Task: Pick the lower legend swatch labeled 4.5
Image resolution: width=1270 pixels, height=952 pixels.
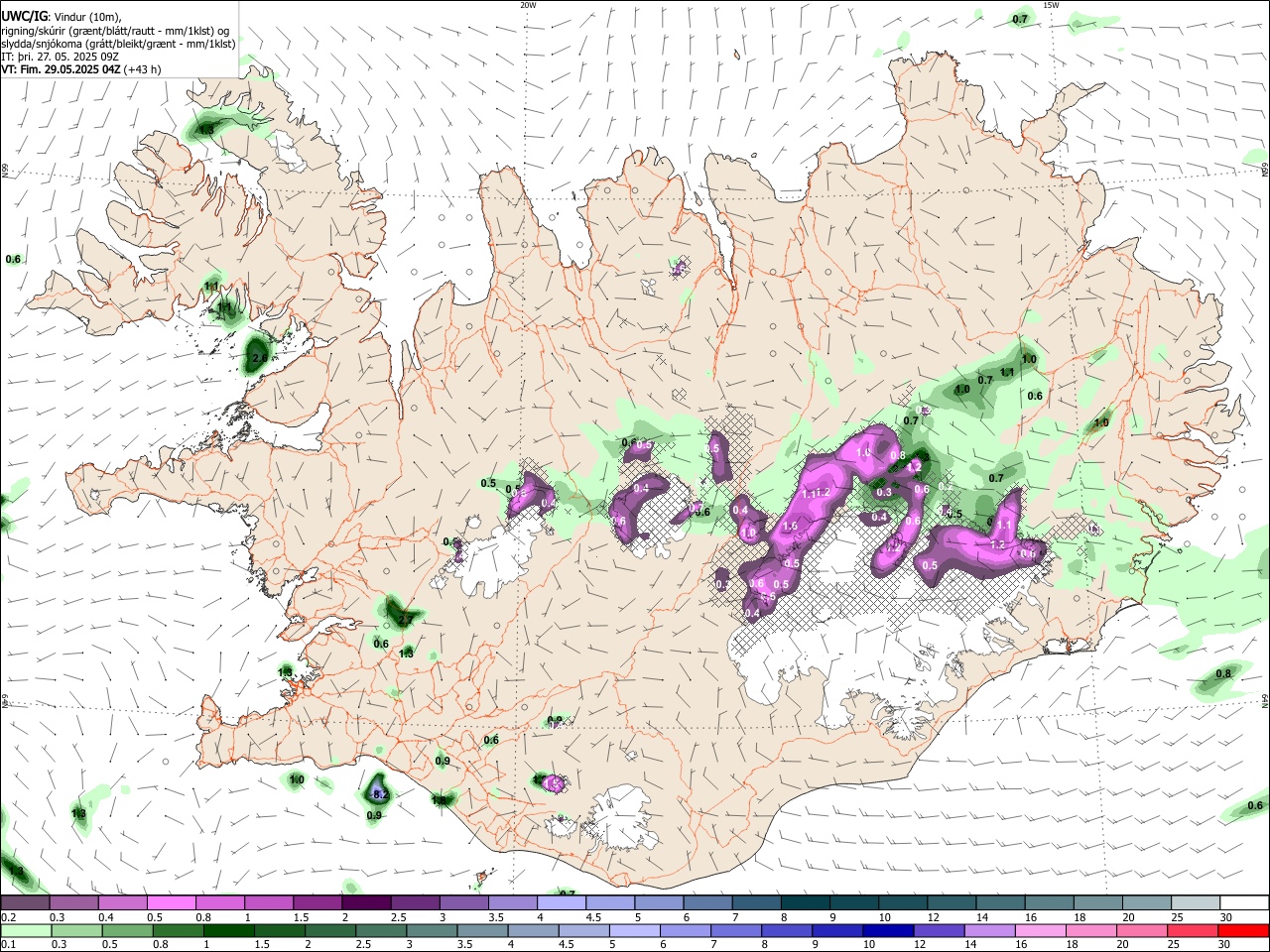Action: [584, 930]
